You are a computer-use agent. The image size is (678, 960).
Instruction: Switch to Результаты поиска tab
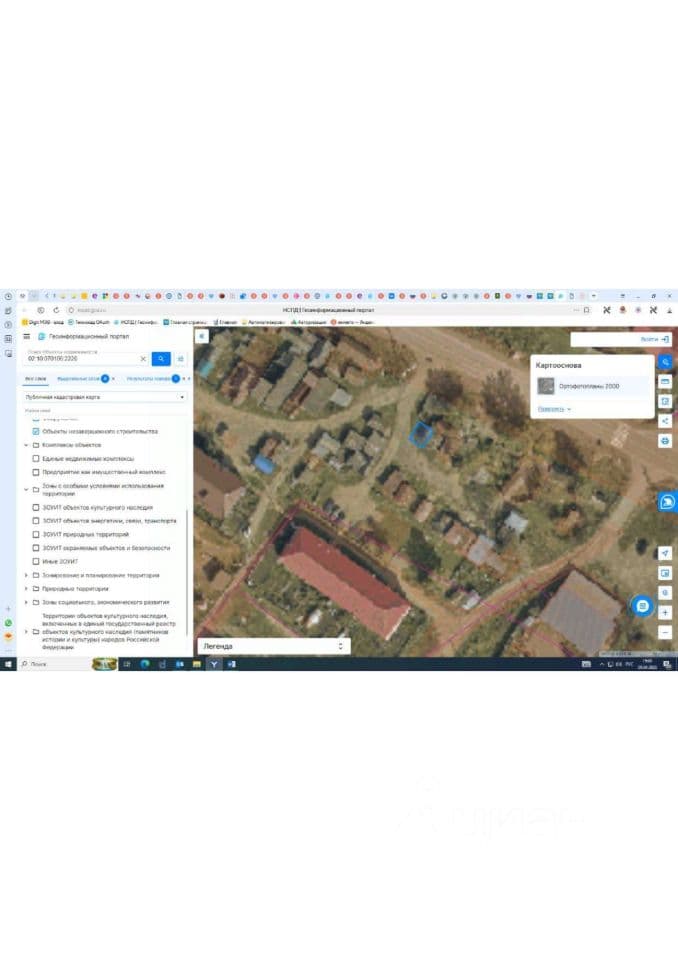(x=149, y=379)
